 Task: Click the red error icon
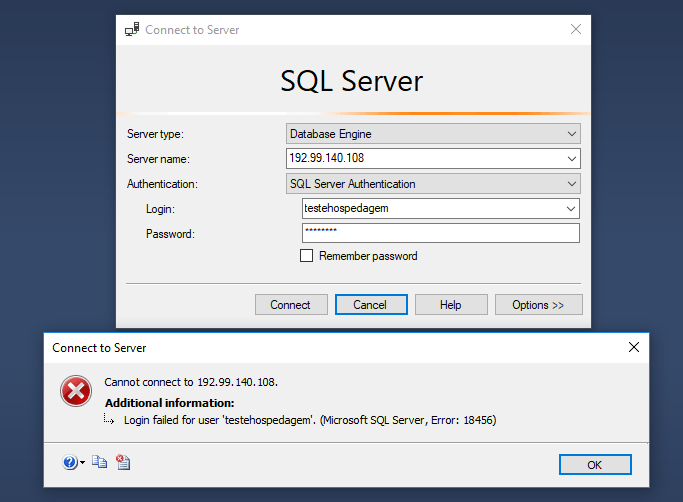tap(76, 391)
